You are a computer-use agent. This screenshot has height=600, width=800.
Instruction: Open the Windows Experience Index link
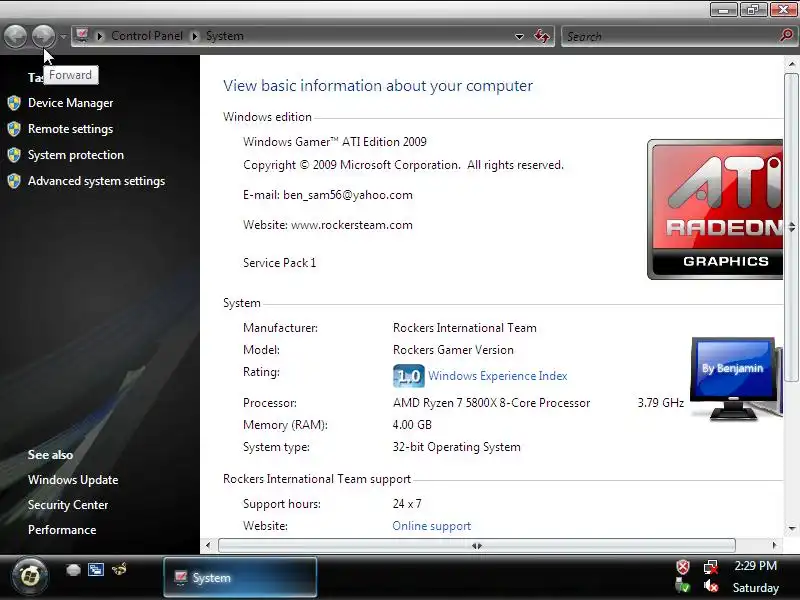pos(497,376)
